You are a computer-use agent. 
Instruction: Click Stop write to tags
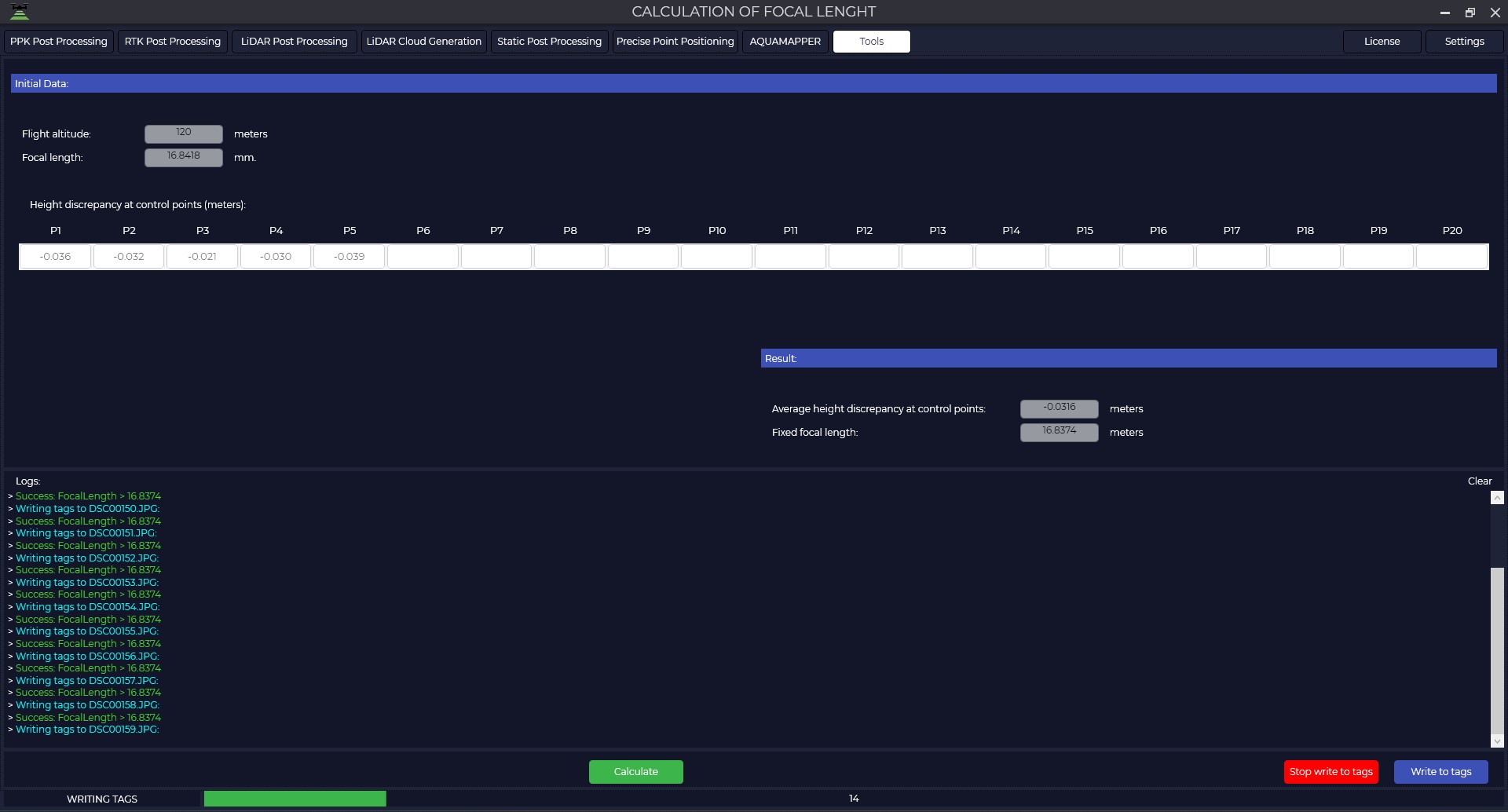(1331, 772)
